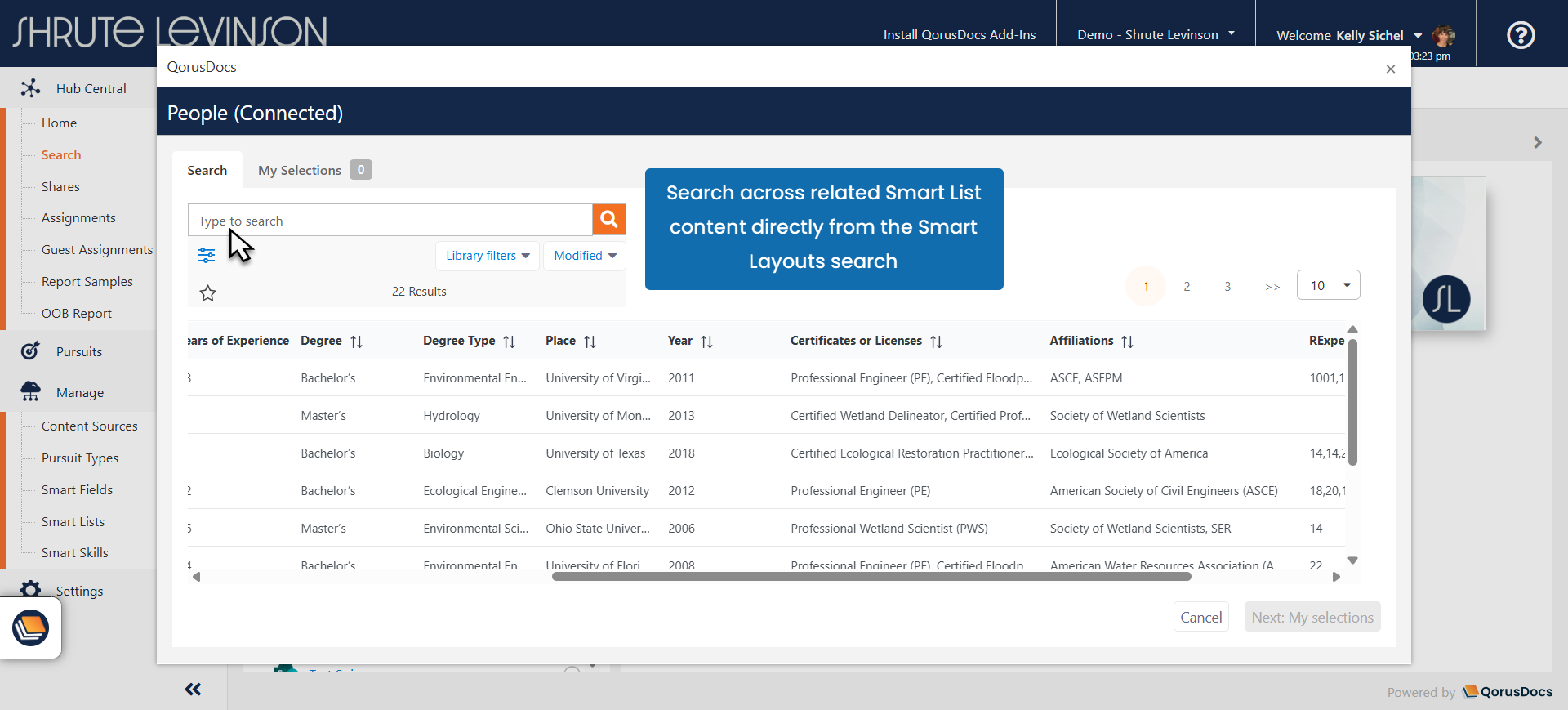The image size is (1568, 710).
Task: Click the table scroll-down arrow
Action: [1352, 560]
